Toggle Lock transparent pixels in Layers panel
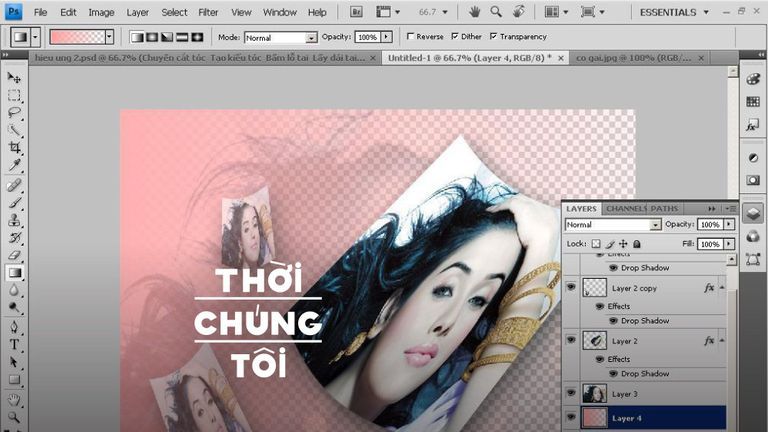 point(596,244)
